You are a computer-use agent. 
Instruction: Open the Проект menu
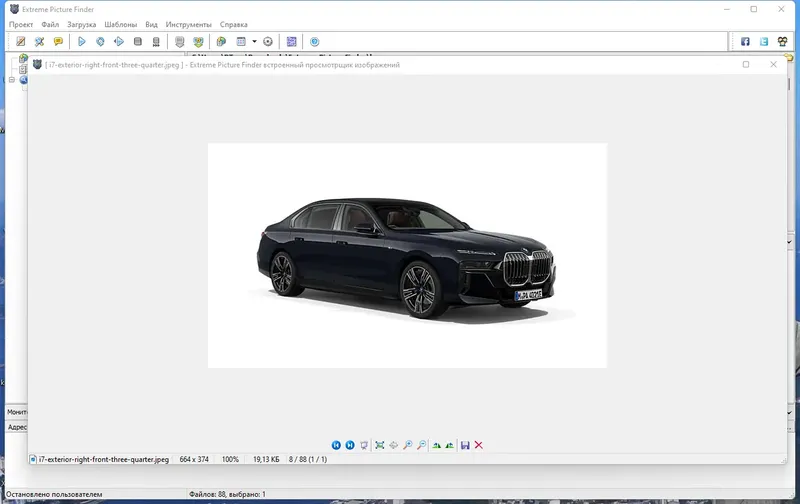21,24
